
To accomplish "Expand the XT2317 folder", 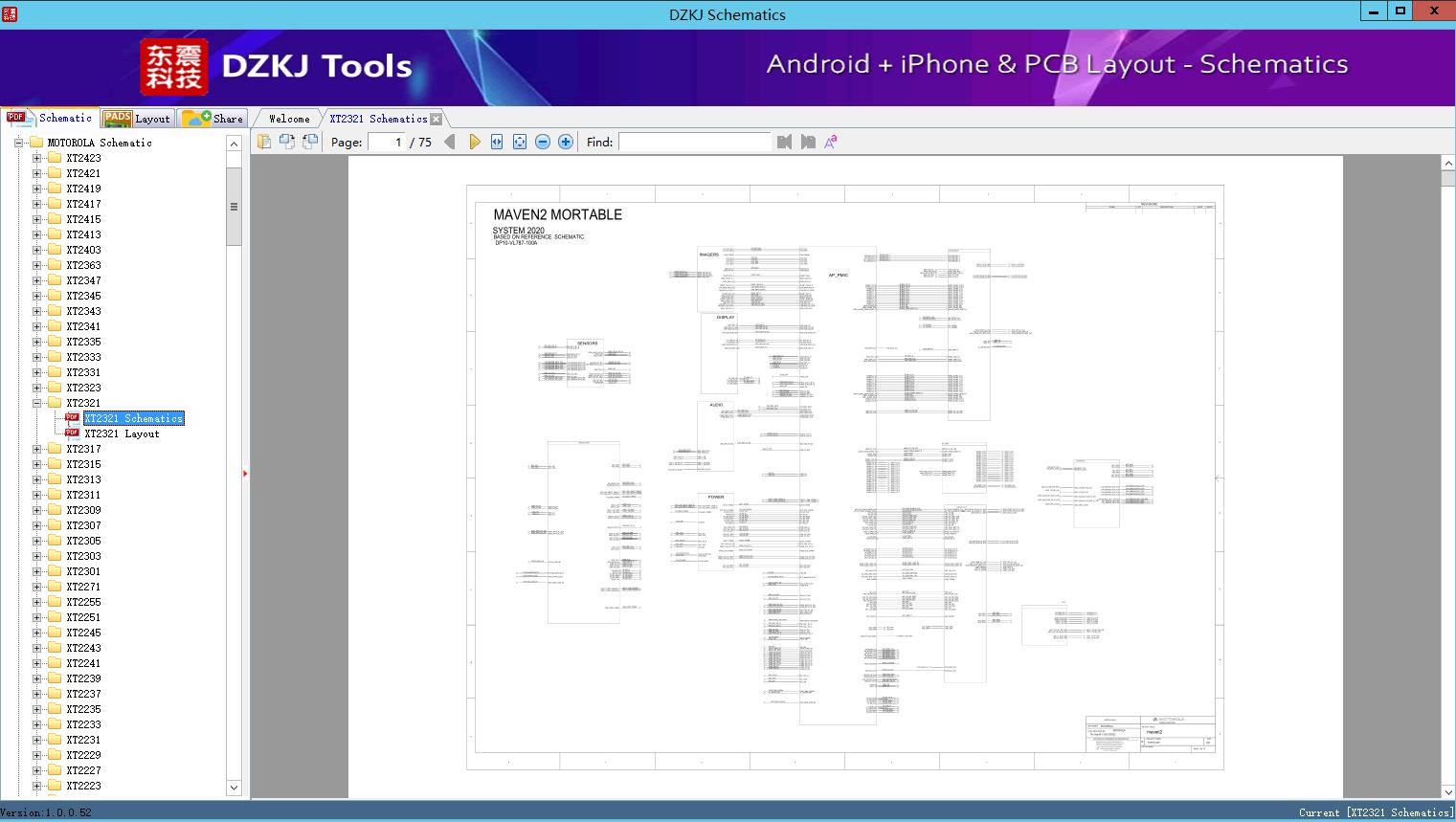I will (36, 449).
